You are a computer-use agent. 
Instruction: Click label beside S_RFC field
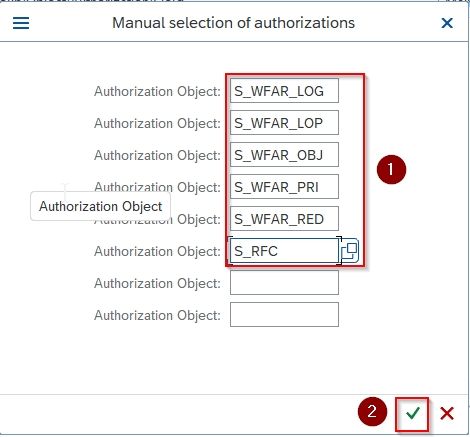[x=157, y=251]
